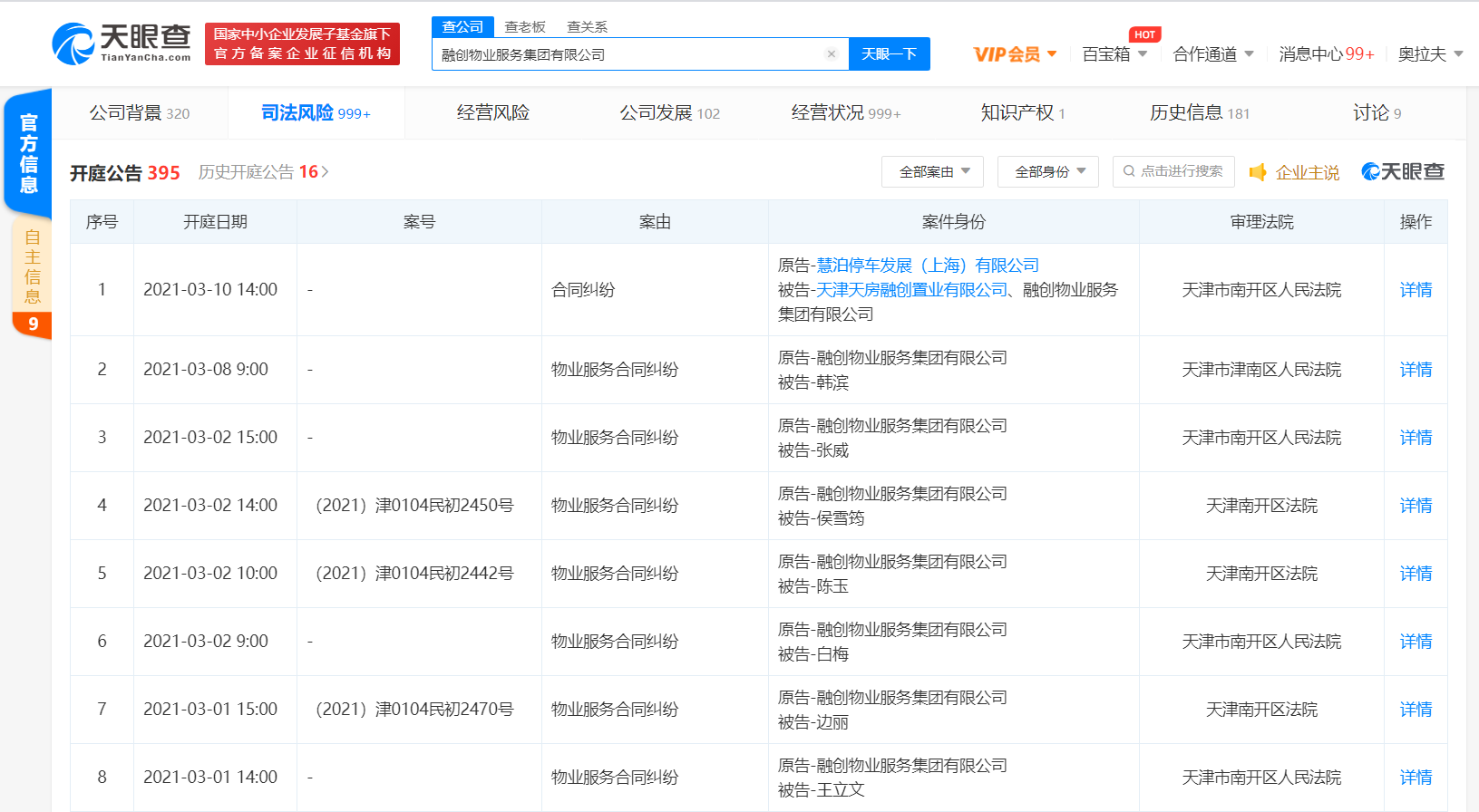The height and width of the screenshot is (812, 1479).
Task: Click the 点击进行搜索 search field
Action: (x=1173, y=171)
